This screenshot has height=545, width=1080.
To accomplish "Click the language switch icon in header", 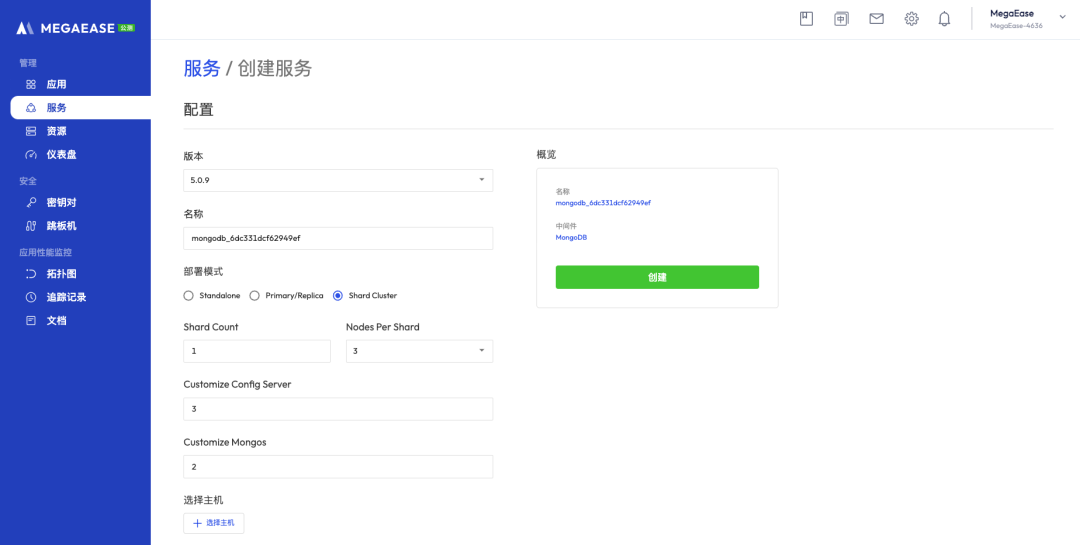I will pyautogui.click(x=841, y=19).
